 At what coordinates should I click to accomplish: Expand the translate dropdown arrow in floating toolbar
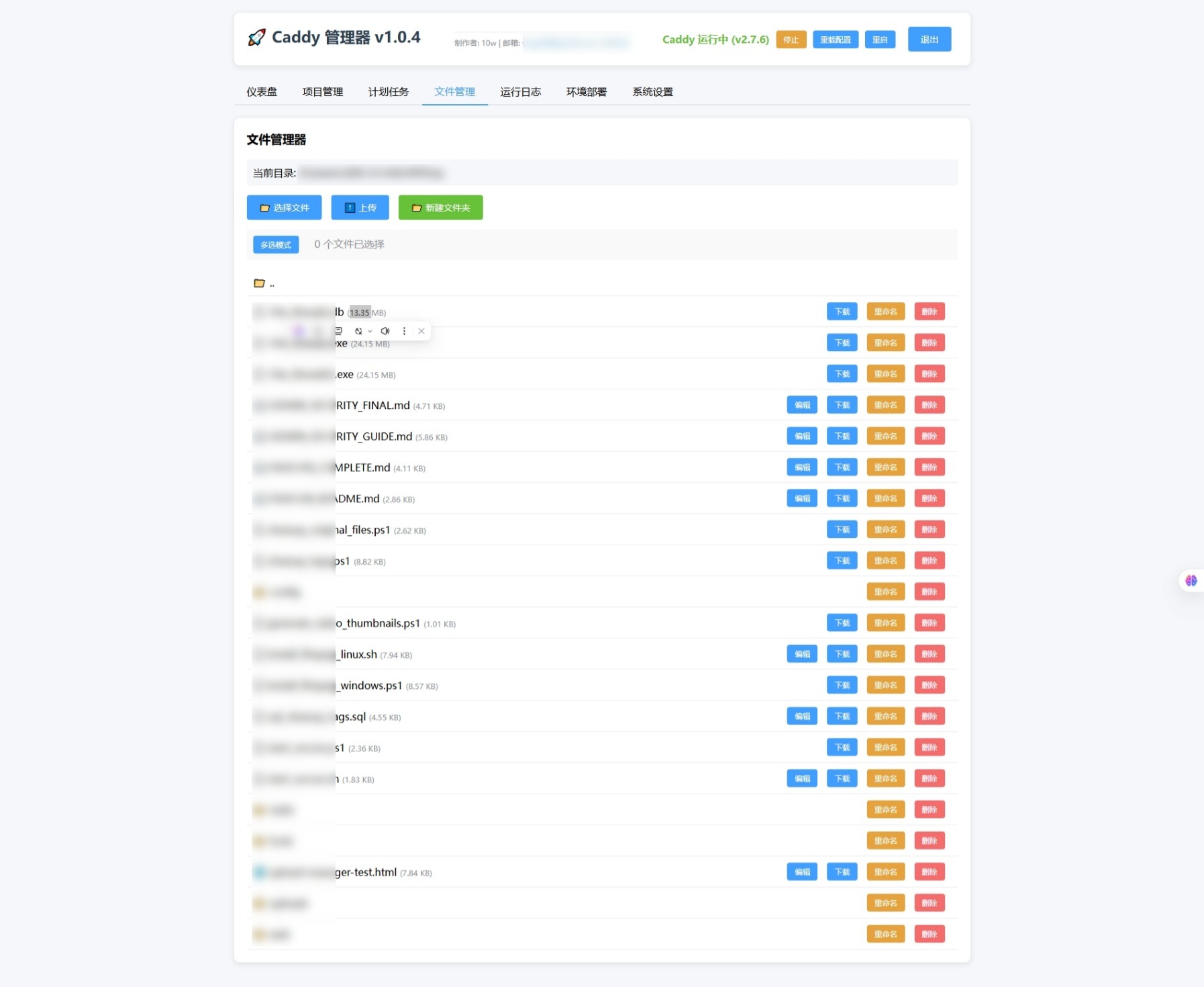tap(370, 331)
